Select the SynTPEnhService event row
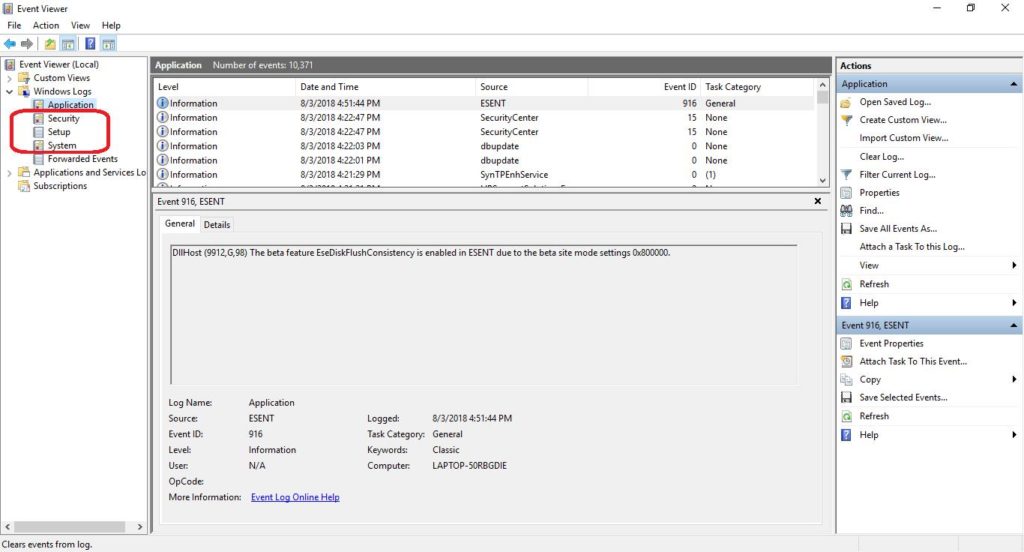This screenshot has height=552, width=1024. pyautogui.click(x=485, y=174)
